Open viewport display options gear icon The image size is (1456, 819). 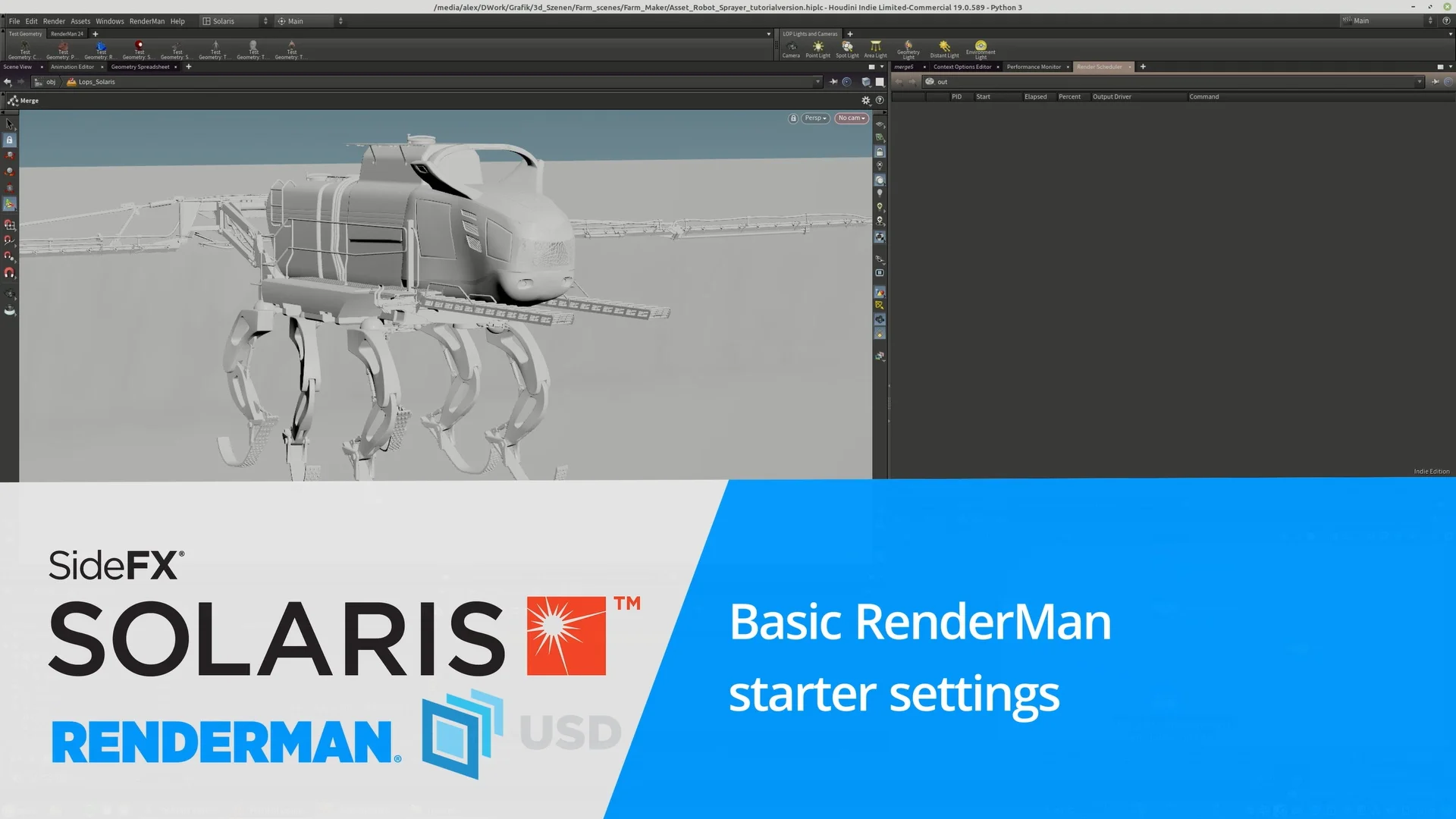pyautogui.click(x=866, y=100)
